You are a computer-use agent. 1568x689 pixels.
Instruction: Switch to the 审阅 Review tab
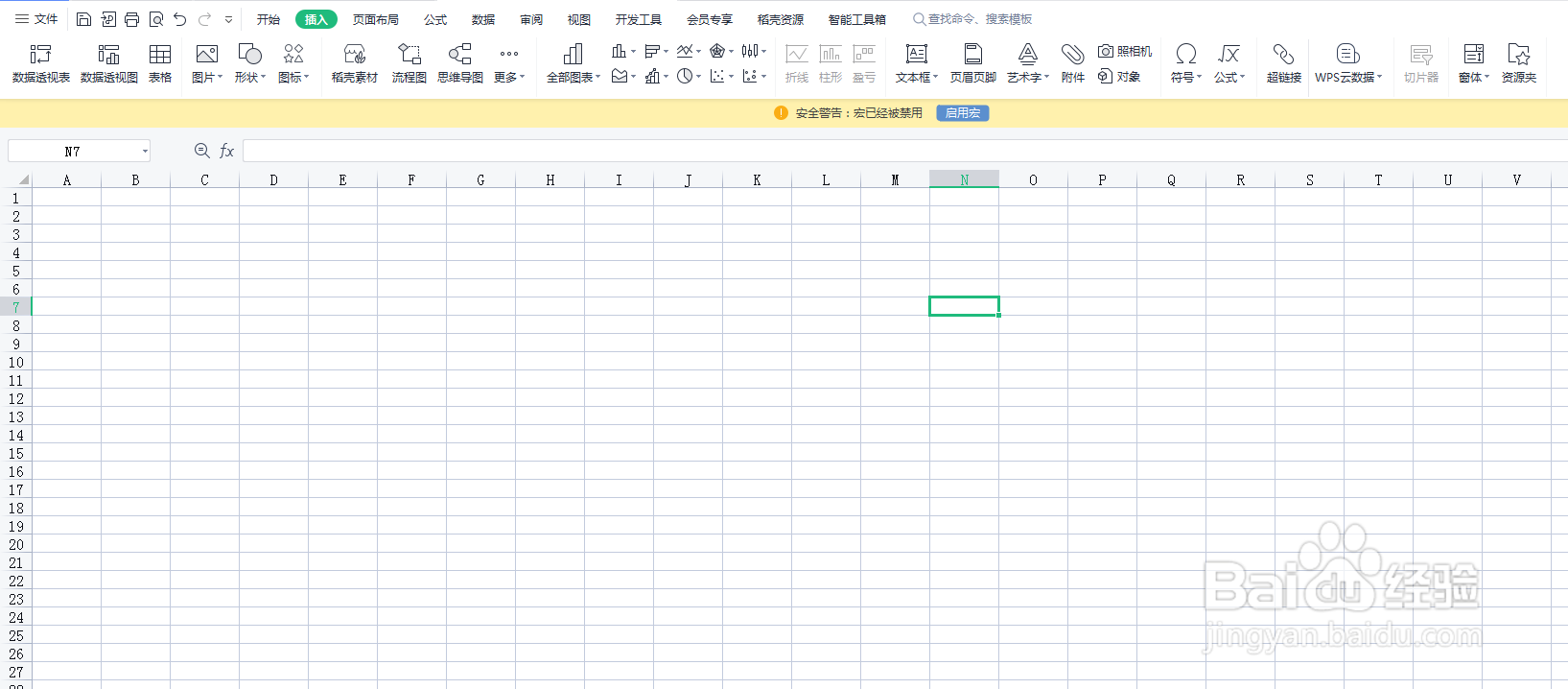[531, 19]
